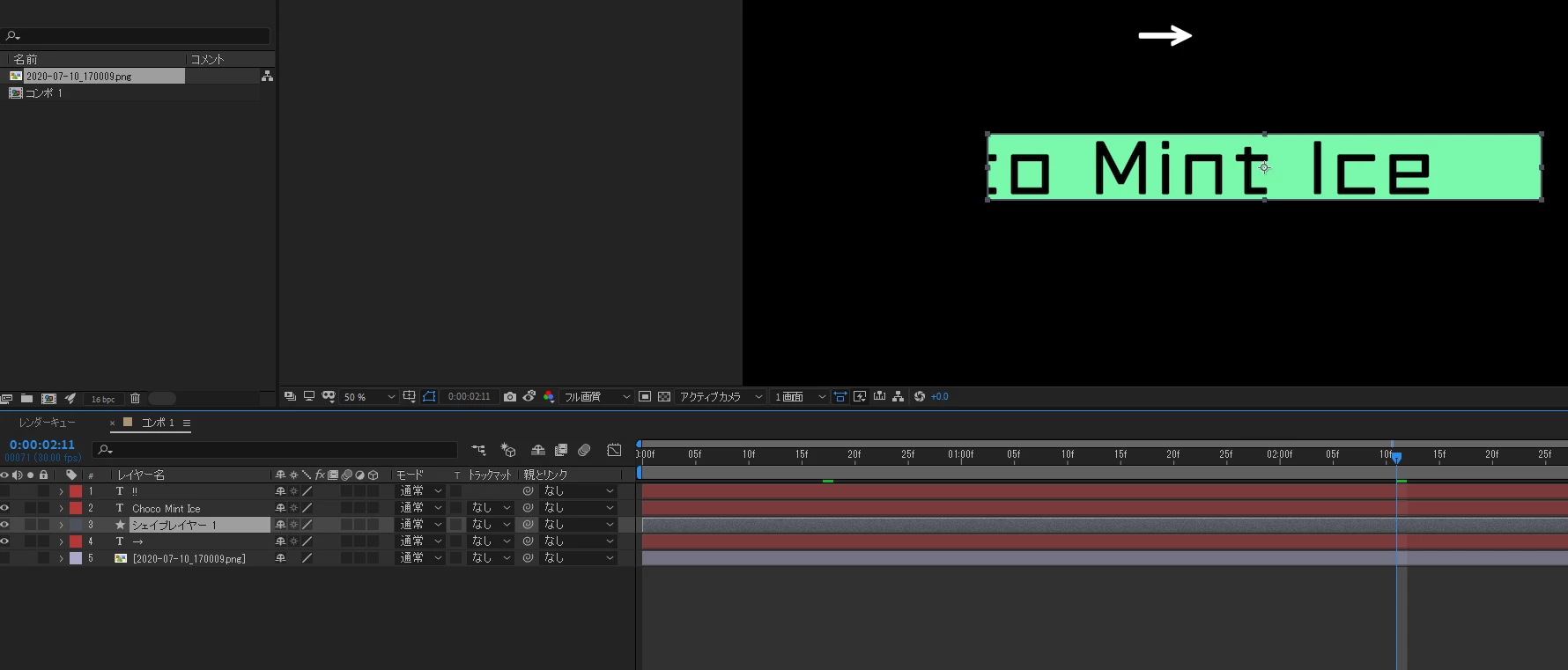Open the project flowchart icon beside the PNG item
1568x670 pixels.
pos(267,77)
